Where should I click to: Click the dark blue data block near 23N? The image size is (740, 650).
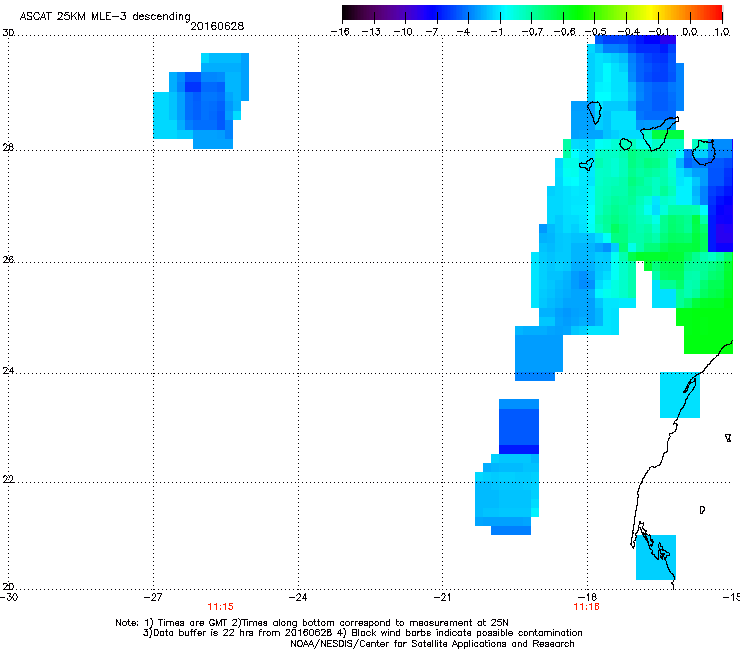pos(519,431)
